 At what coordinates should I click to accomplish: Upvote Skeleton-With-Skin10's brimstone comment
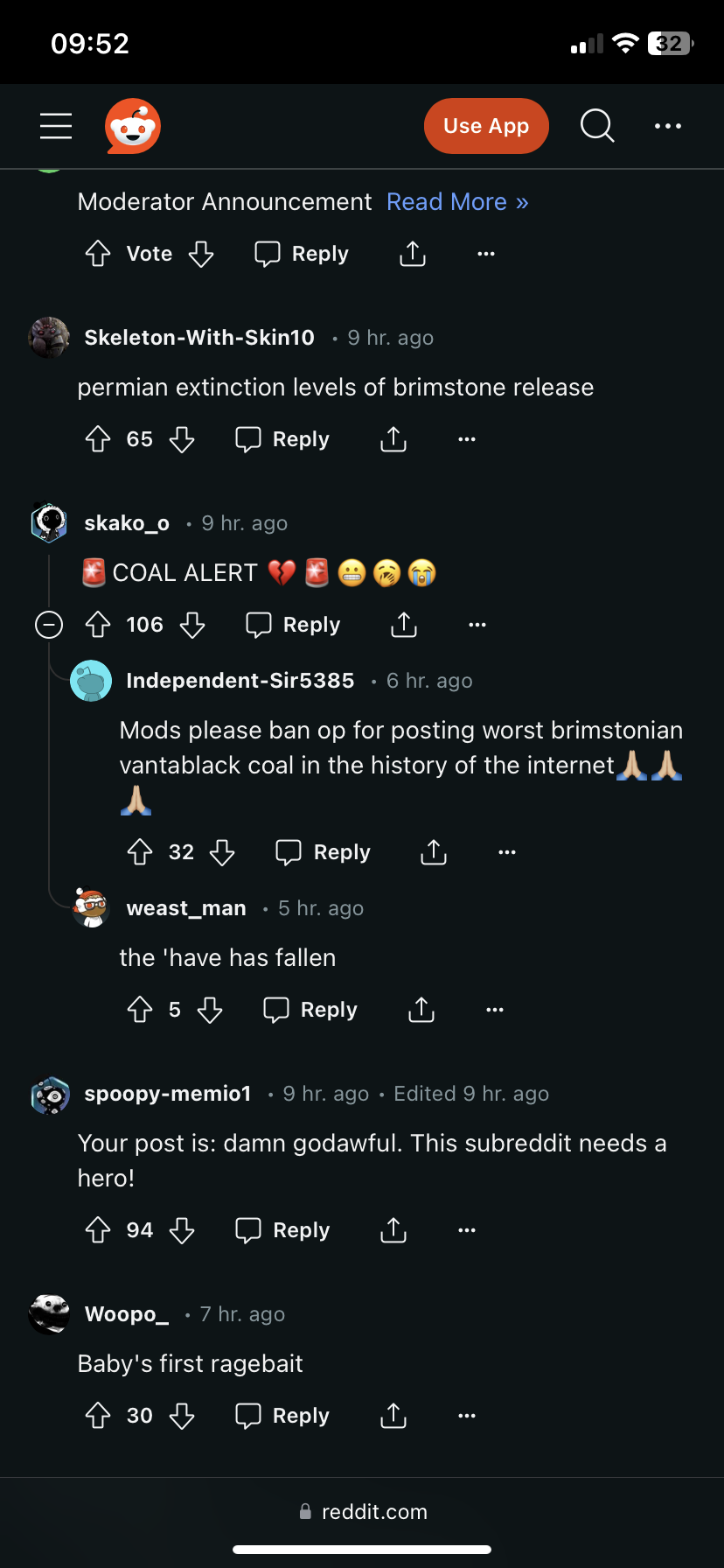tap(98, 439)
